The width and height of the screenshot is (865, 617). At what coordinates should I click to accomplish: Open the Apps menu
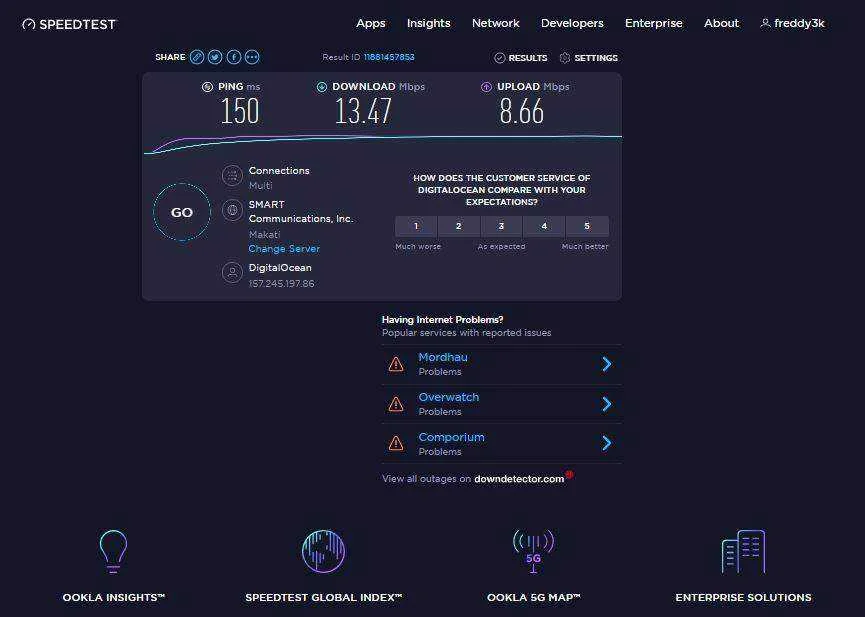pos(371,23)
